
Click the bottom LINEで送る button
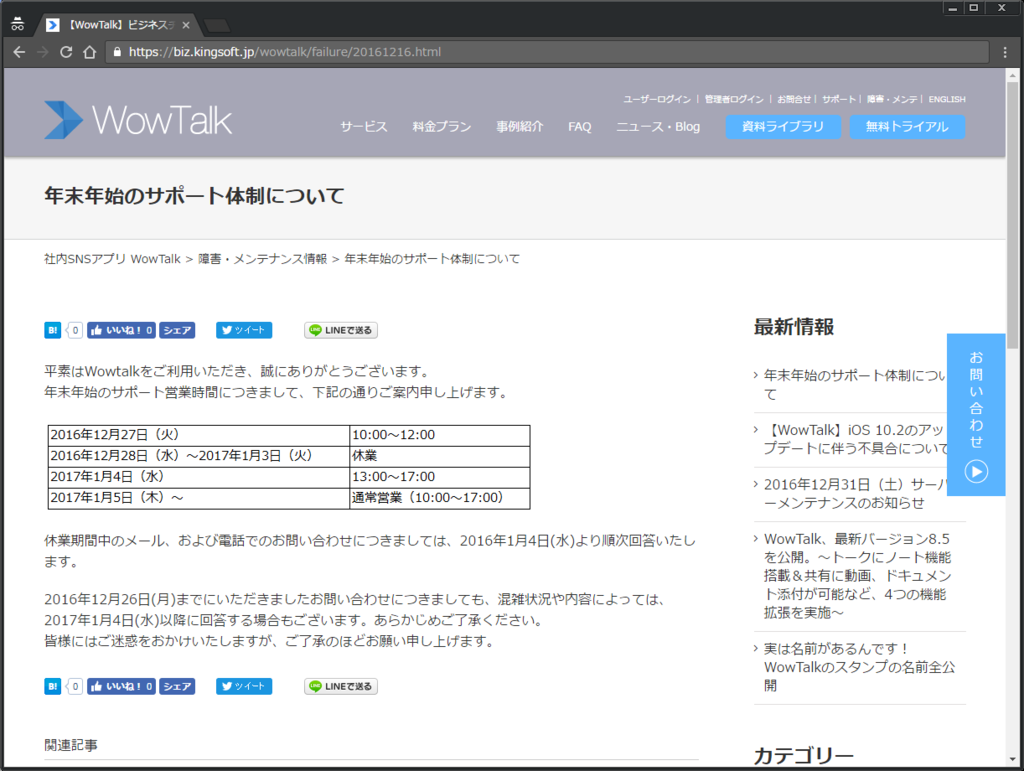point(340,686)
